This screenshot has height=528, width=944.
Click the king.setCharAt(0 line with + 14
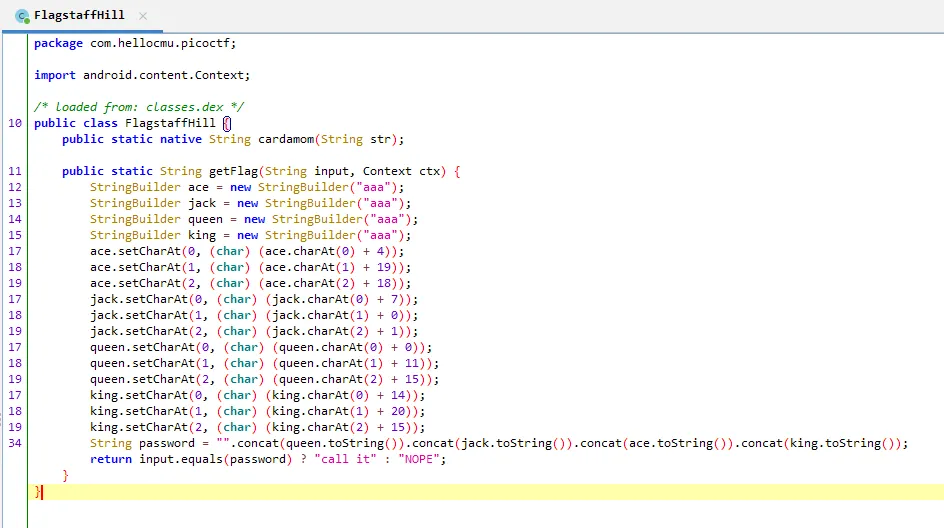click(257, 395)
